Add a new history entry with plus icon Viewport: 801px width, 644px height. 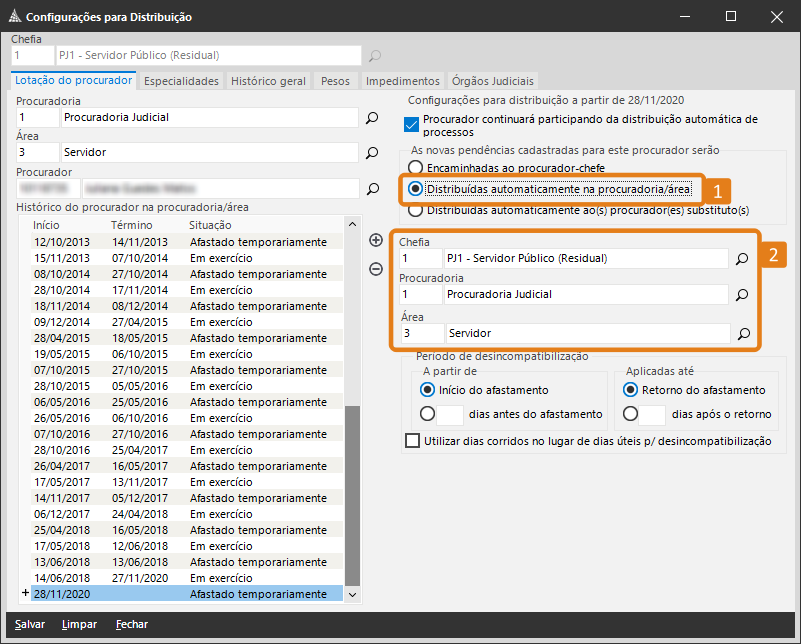(x=376, y=240)
